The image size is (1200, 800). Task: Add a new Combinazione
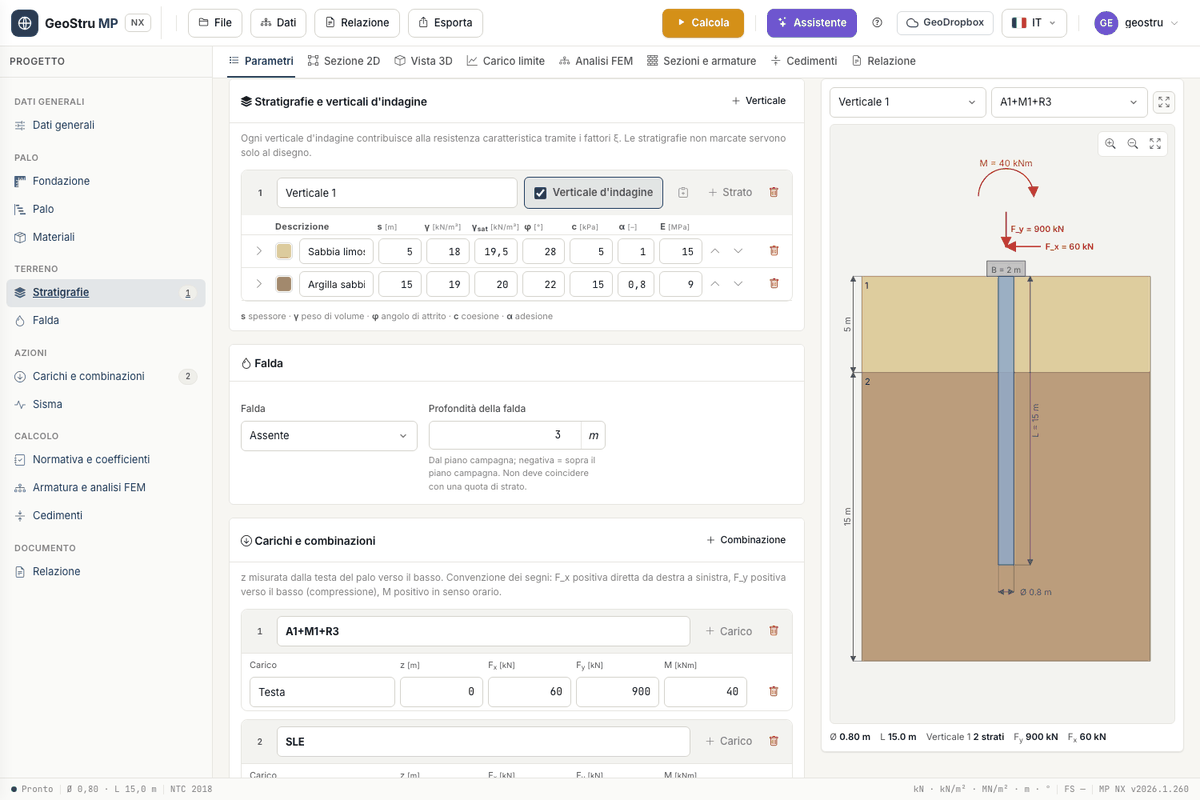pos(746,540)
